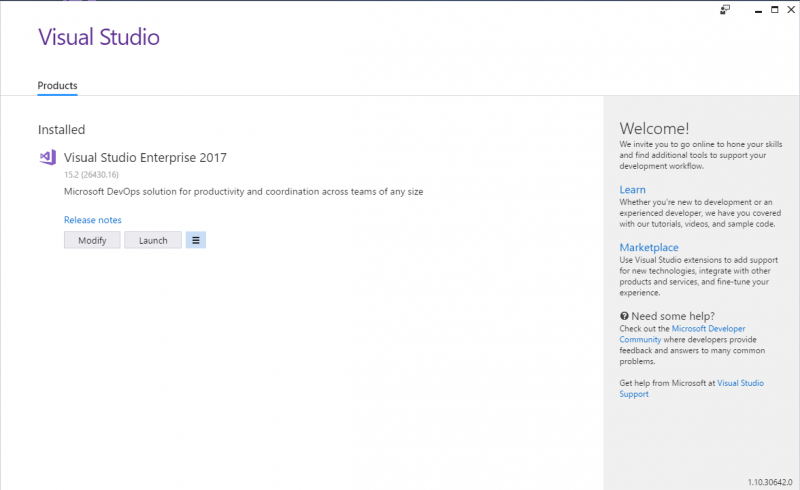Screen dimensions: 800x490
Task: Open the Learn link
Action: click(633, 189)
